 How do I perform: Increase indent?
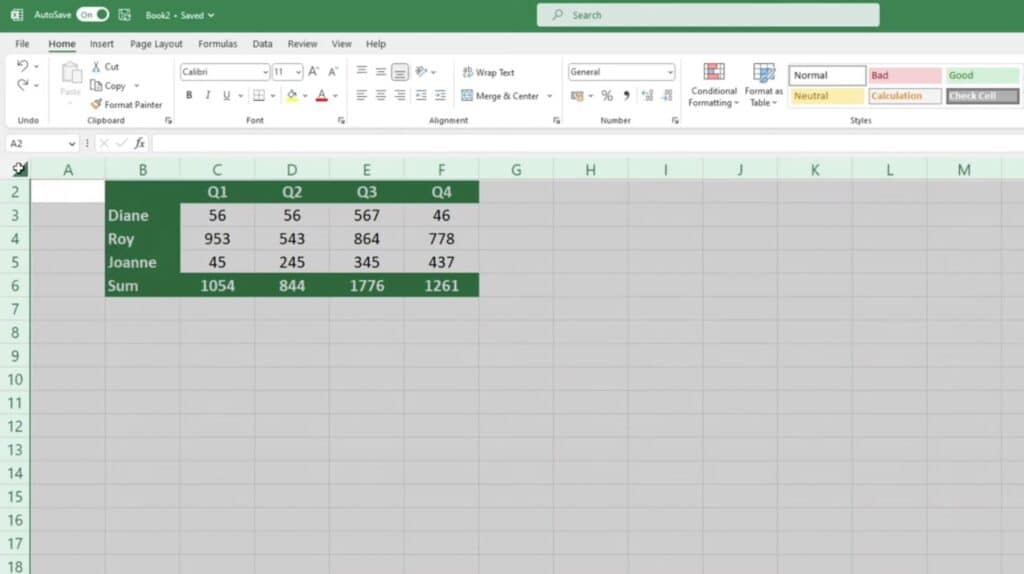click(441, 95)
